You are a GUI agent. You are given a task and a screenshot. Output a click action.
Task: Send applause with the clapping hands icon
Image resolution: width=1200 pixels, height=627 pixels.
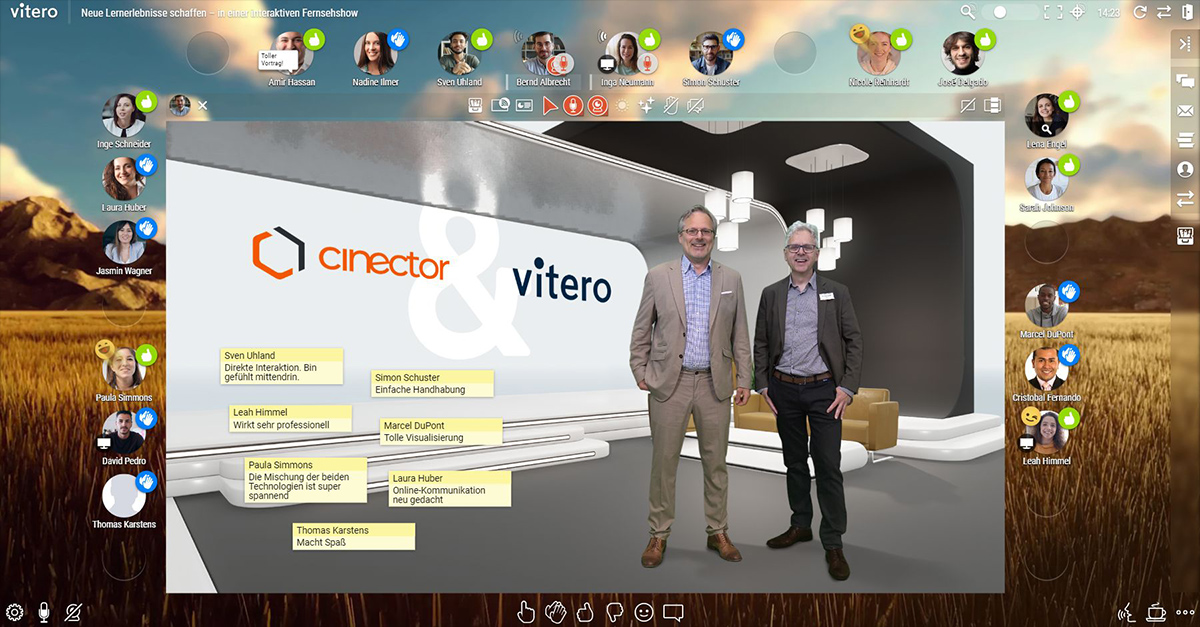(x=556, y=611)
